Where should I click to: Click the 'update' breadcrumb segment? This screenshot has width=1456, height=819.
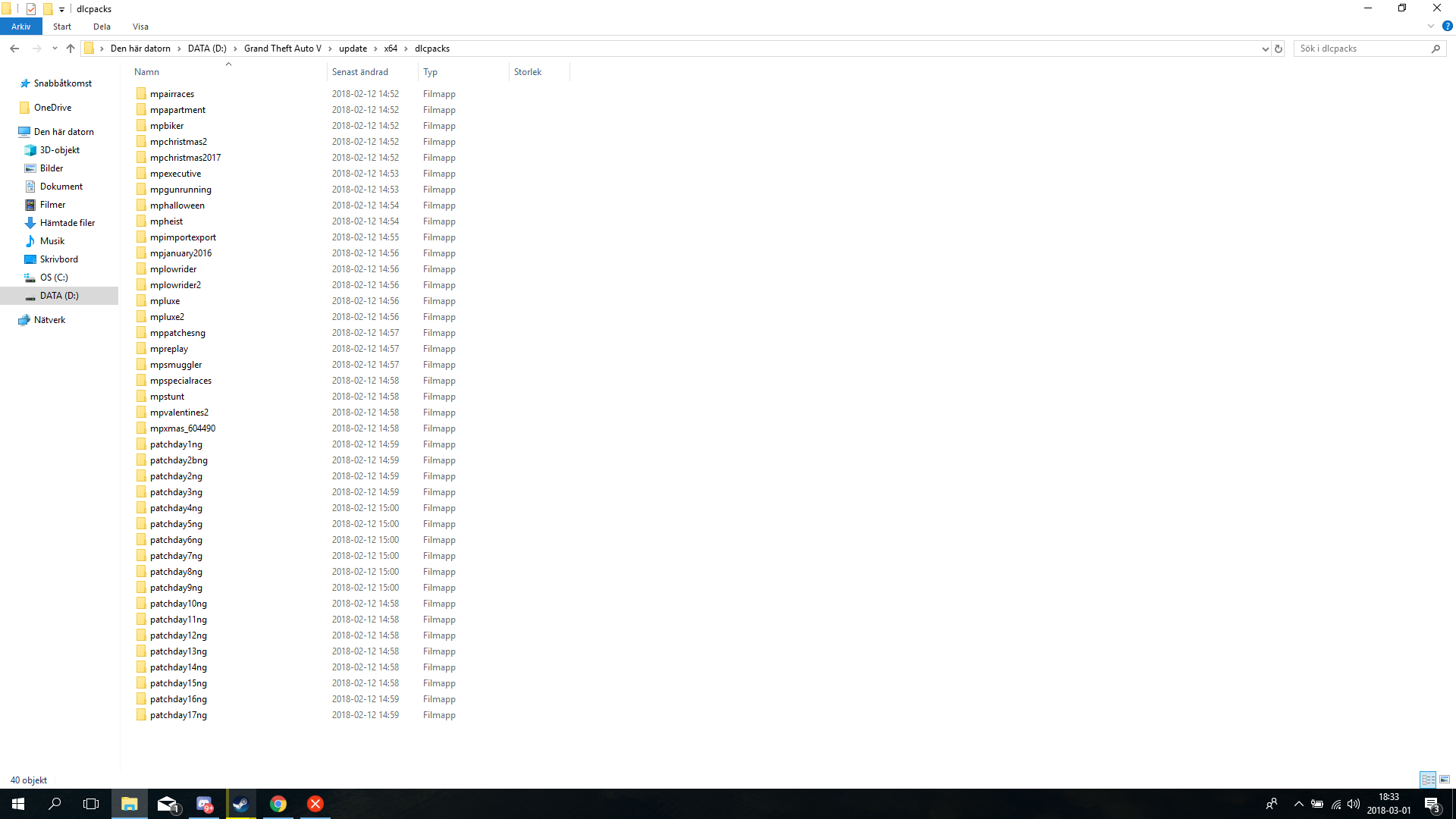point(353,49)
